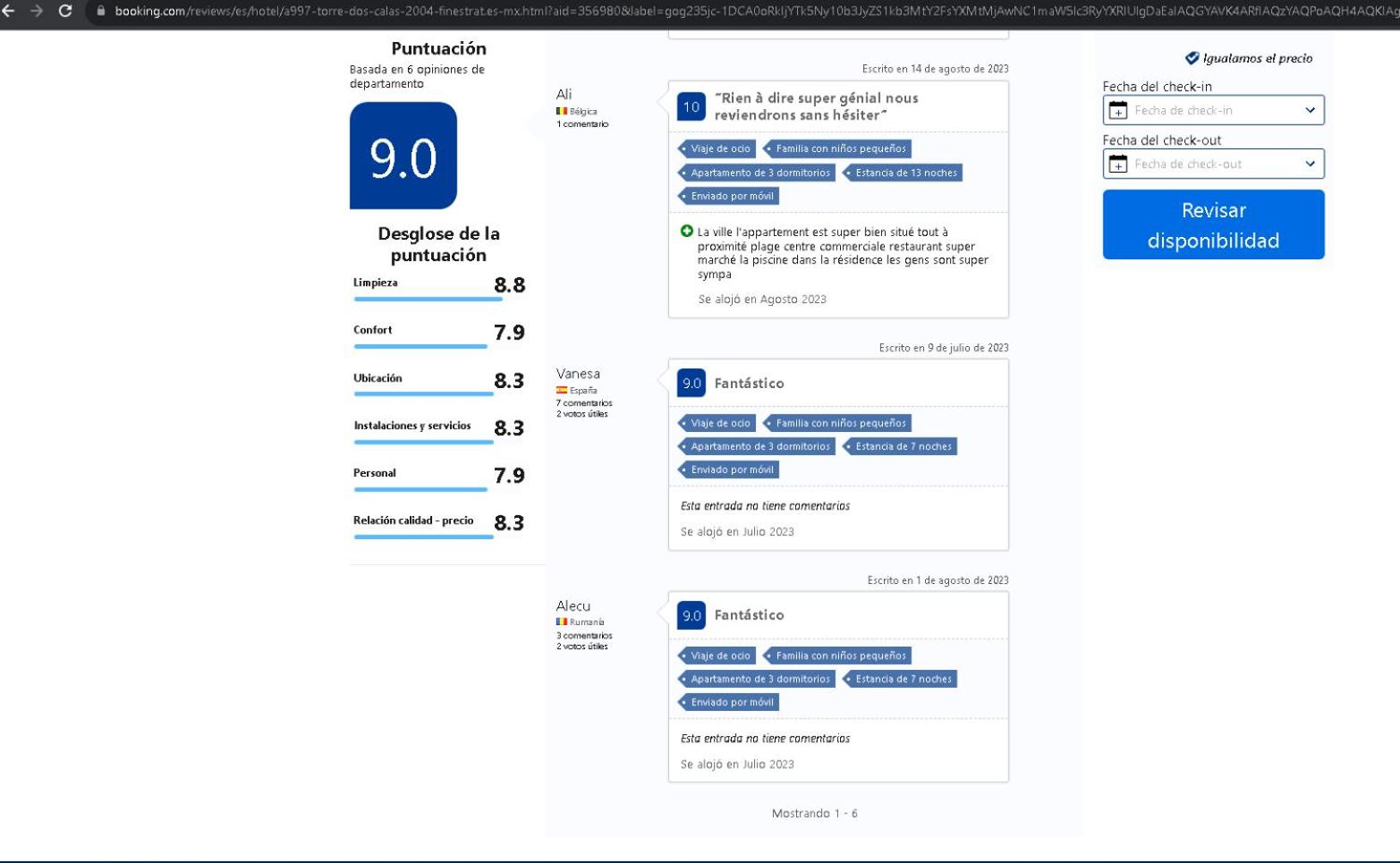Click Ali's 10 rating badge
1400x863 pixels.
692,106
